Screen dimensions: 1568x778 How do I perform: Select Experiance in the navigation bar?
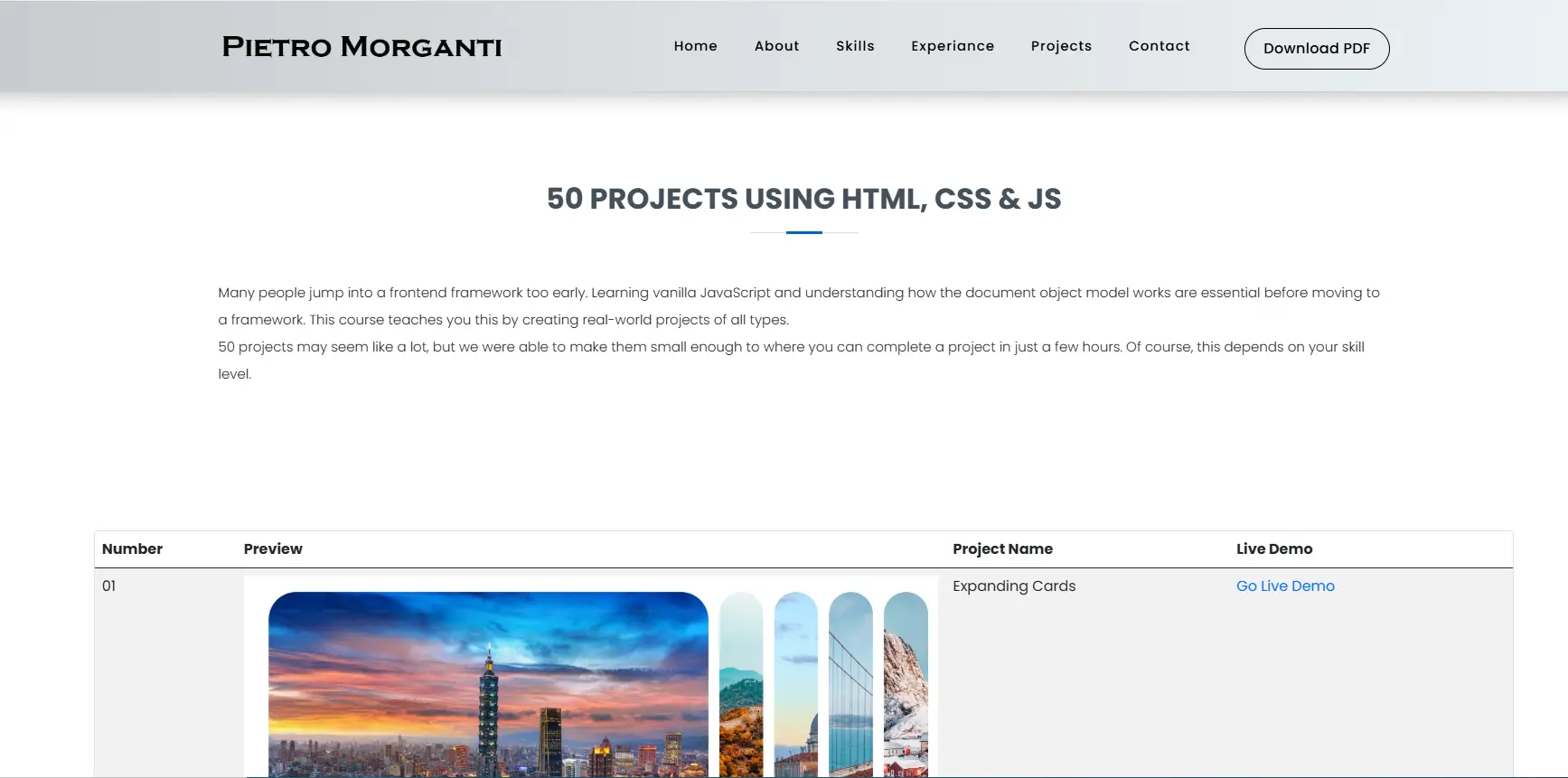coord(953,46)
